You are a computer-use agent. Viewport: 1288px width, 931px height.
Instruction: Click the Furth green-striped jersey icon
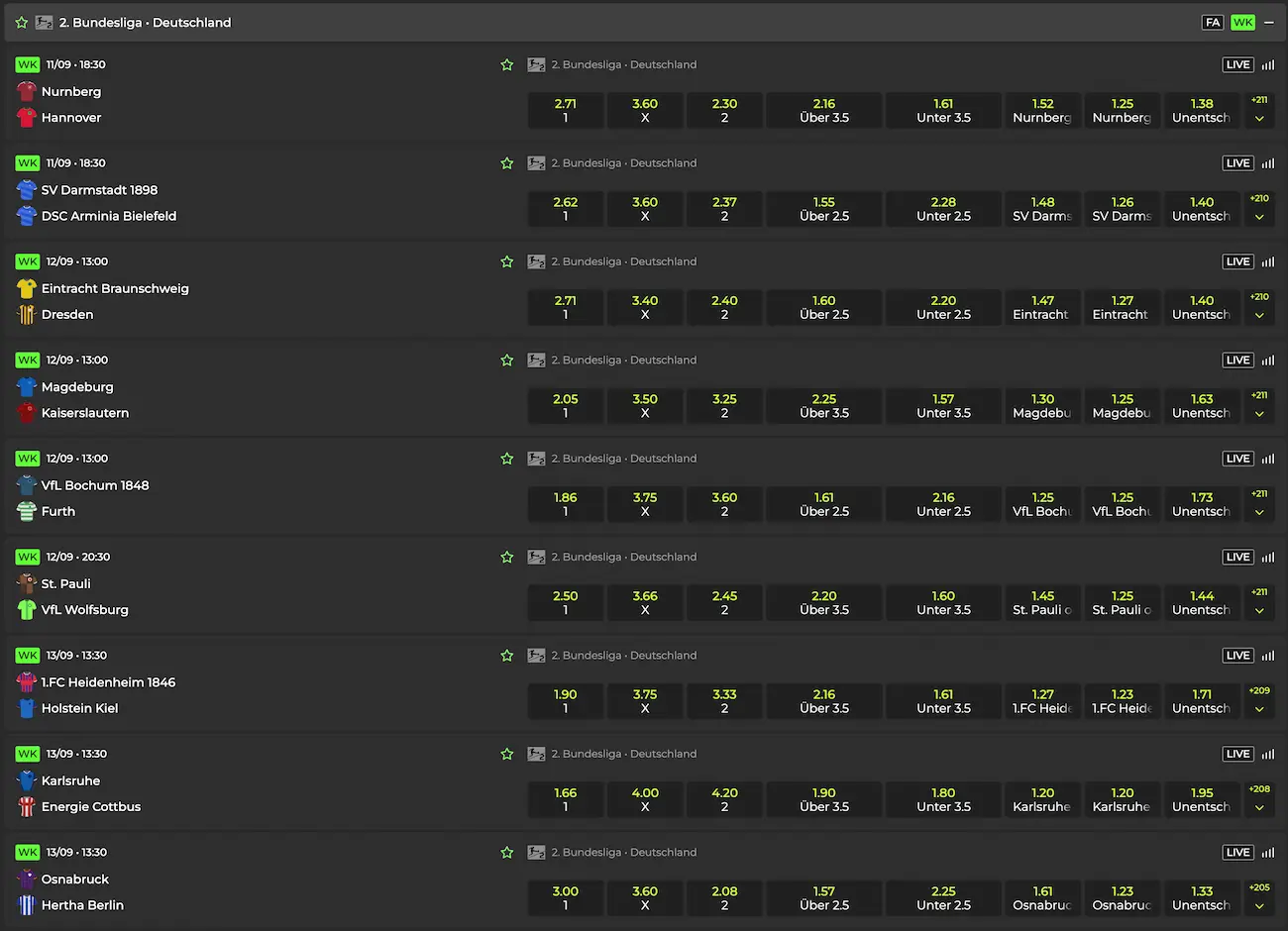(x=27, y=511)
